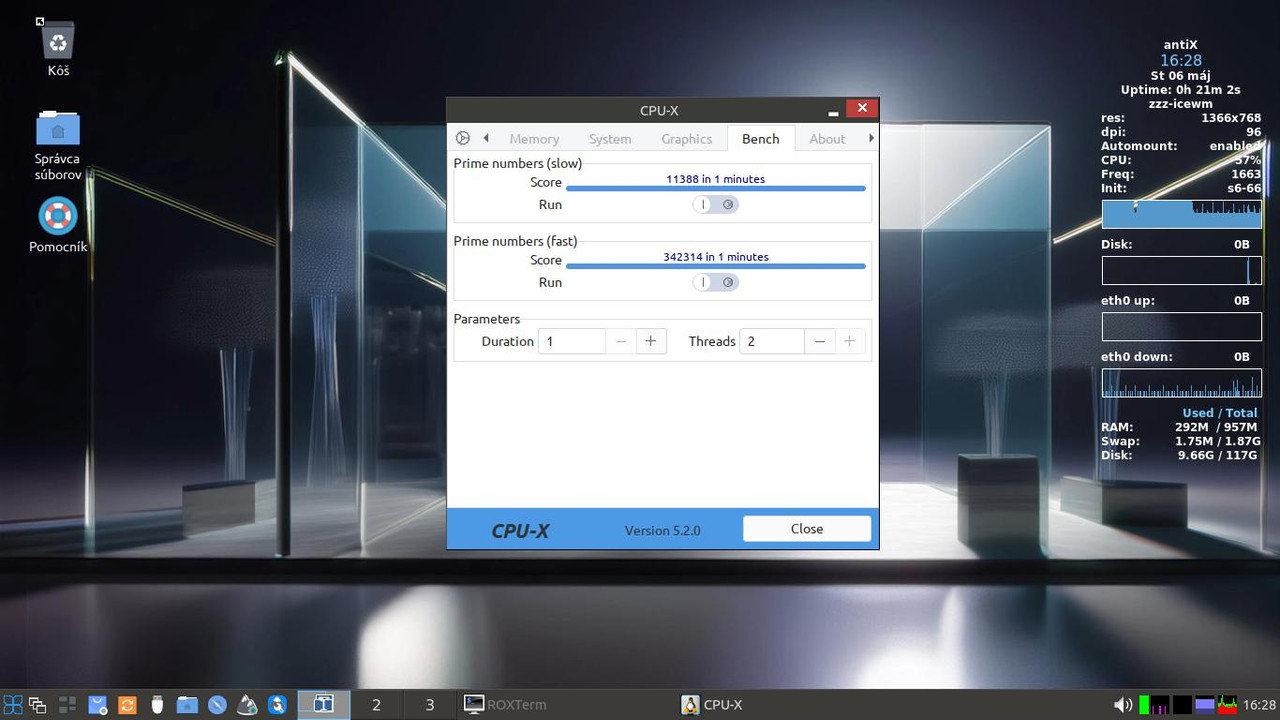Click the red CPU monitor tray graph
This screenshot has height=720, width=1280.
[1226, 705]
